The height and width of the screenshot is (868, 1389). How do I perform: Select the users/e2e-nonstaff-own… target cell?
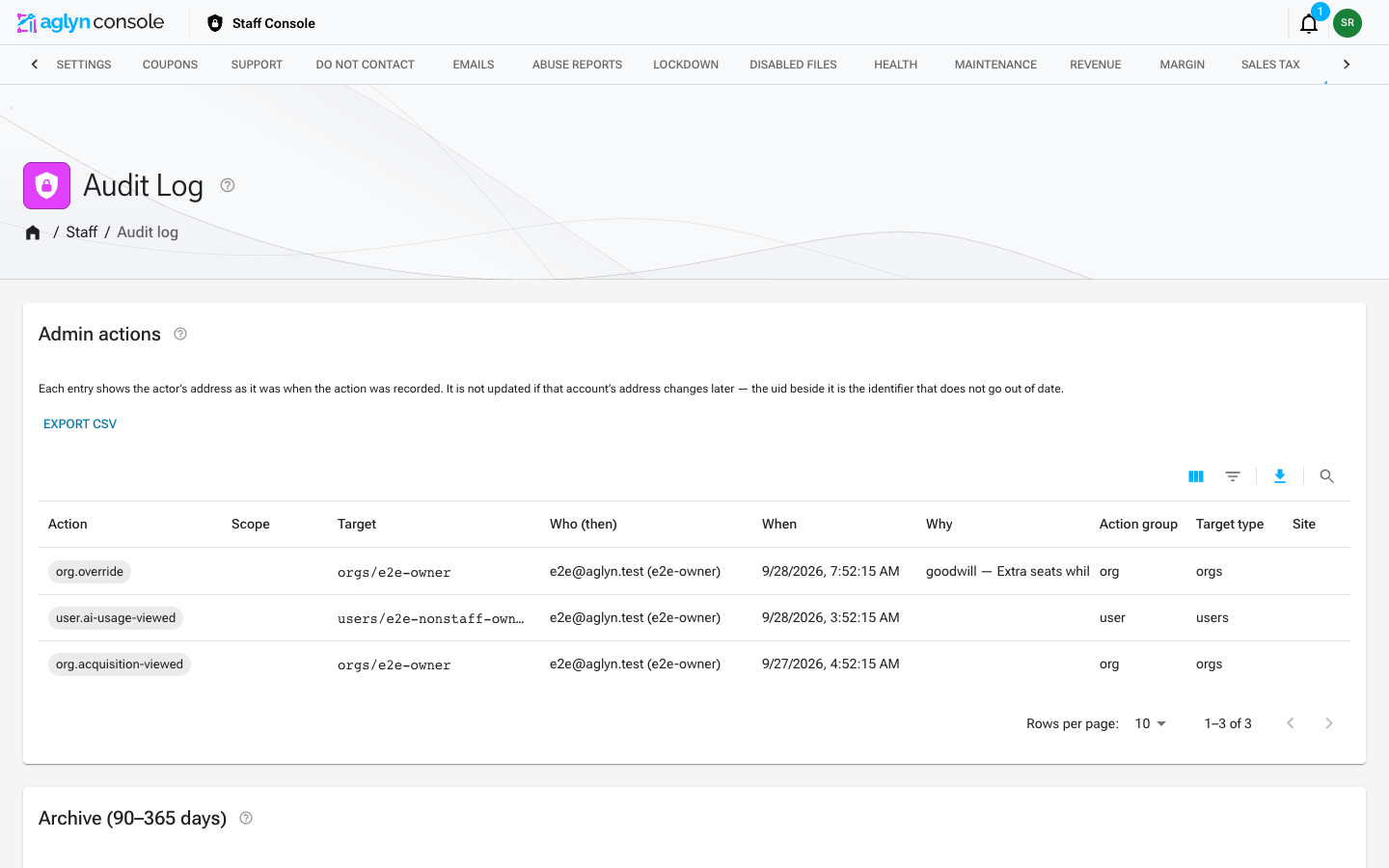[x=431, y=618]
